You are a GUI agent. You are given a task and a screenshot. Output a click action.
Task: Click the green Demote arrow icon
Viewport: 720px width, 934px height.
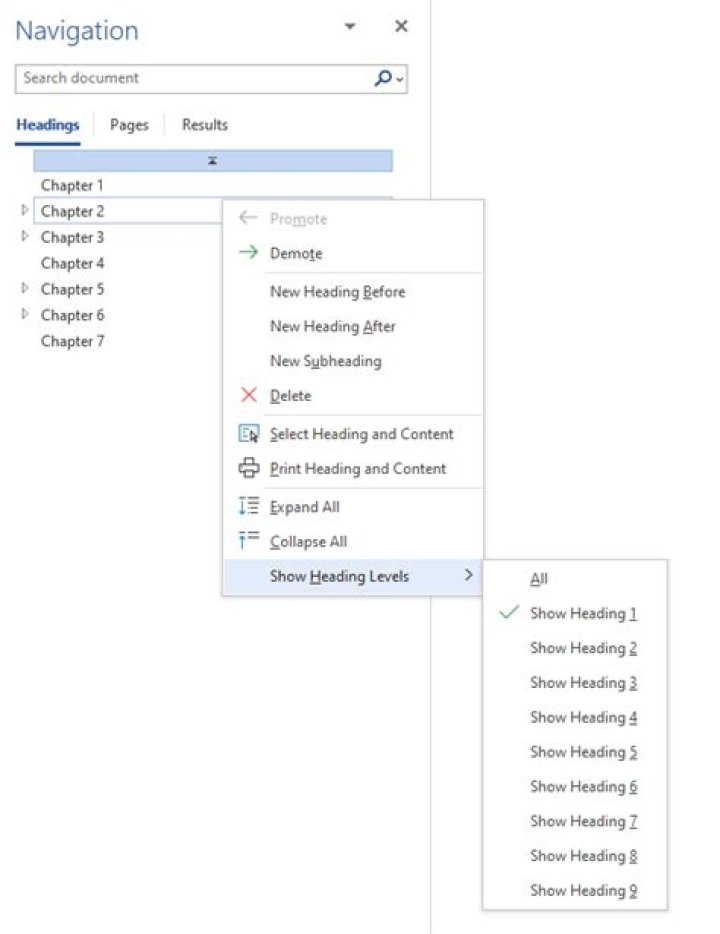click(249, 253)
